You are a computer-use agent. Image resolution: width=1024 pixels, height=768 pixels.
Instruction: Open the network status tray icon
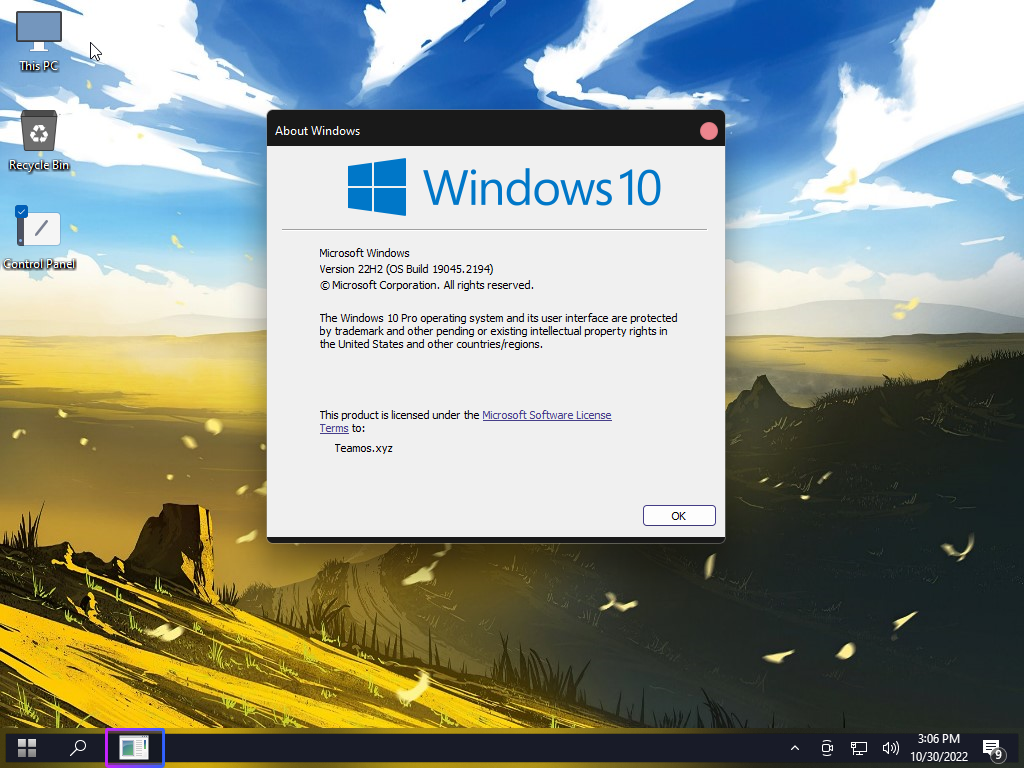(859, 748)
